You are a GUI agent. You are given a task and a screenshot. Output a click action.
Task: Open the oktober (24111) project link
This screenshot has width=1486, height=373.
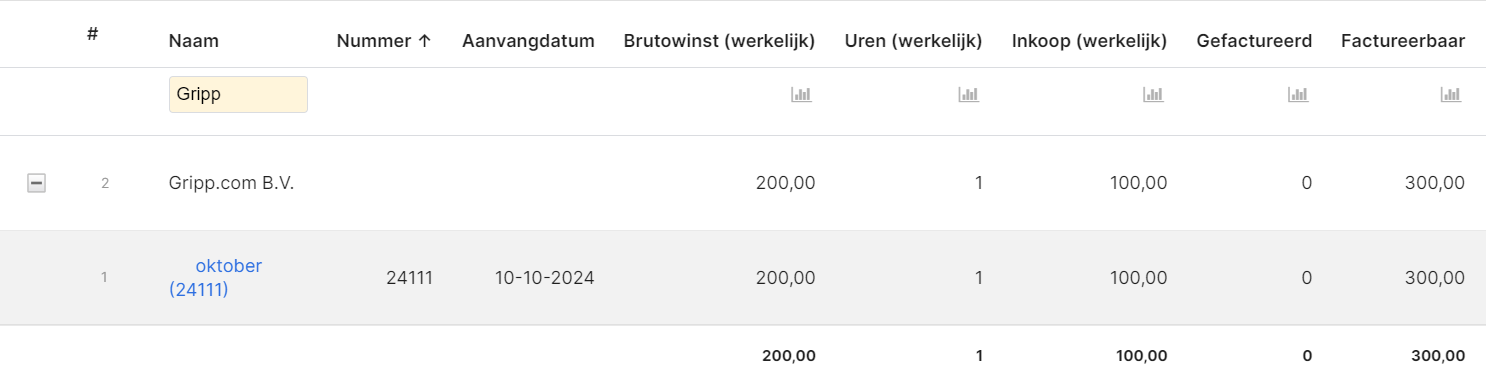point(215,278)
